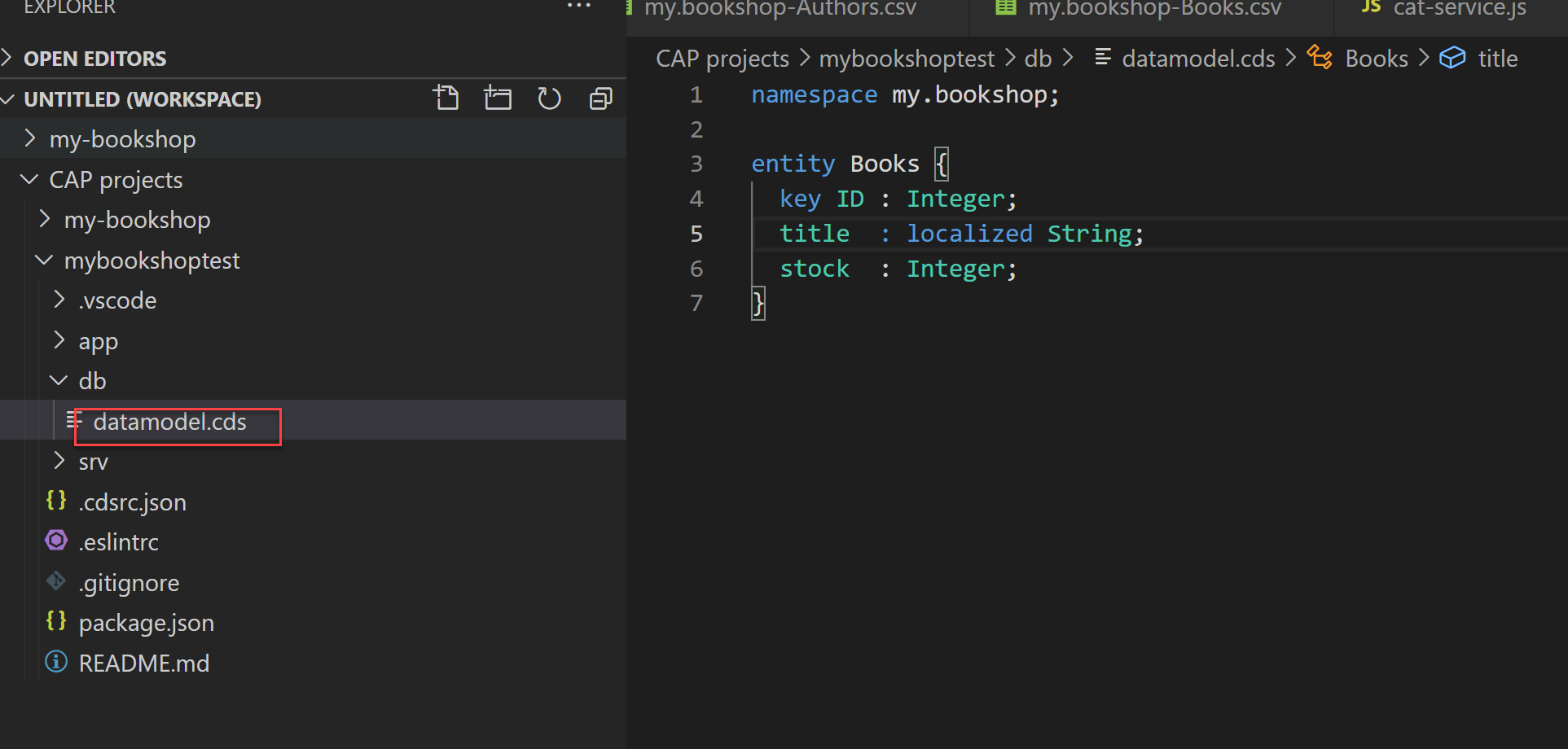This screenshot has height=749, width=1568.
Task: Switch to my.bookshop-Books.csv tab
Action: [1153, 9]
